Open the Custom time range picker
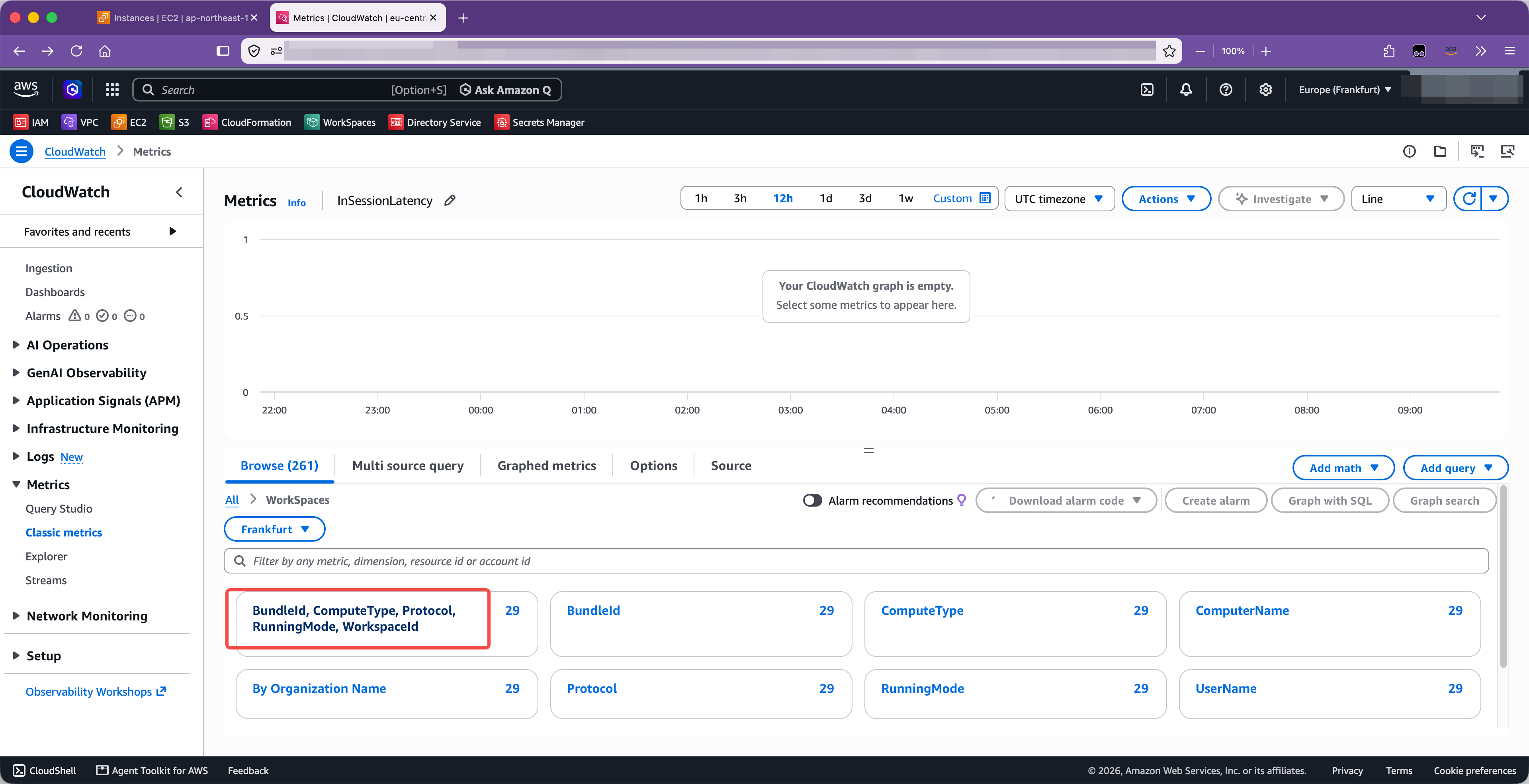The image size is (1529, 784). [x=962, y=199]
